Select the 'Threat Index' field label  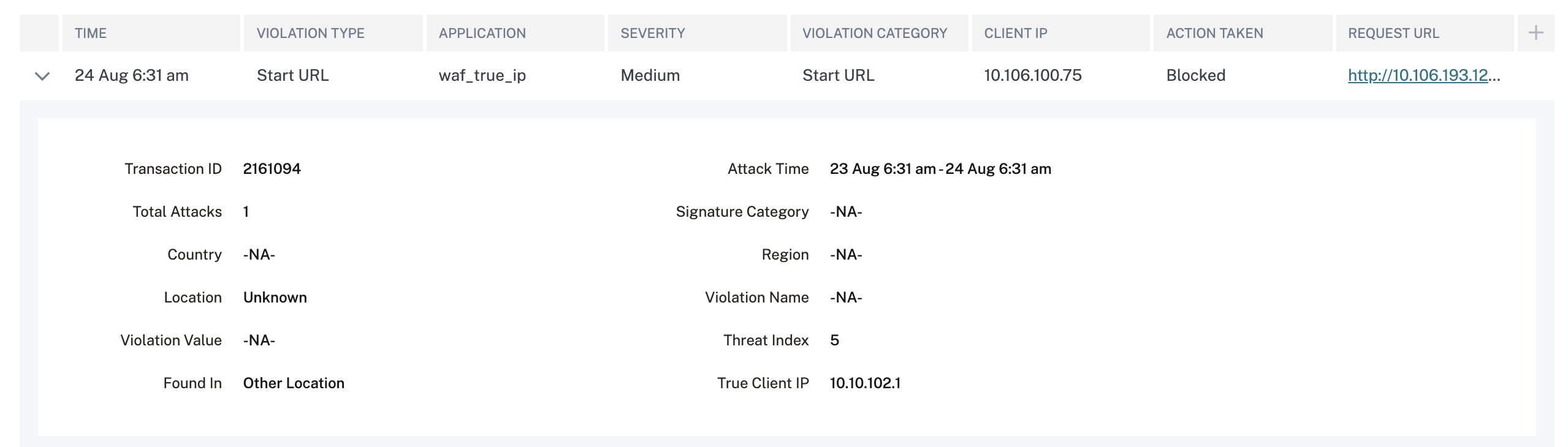pos(766,340)
